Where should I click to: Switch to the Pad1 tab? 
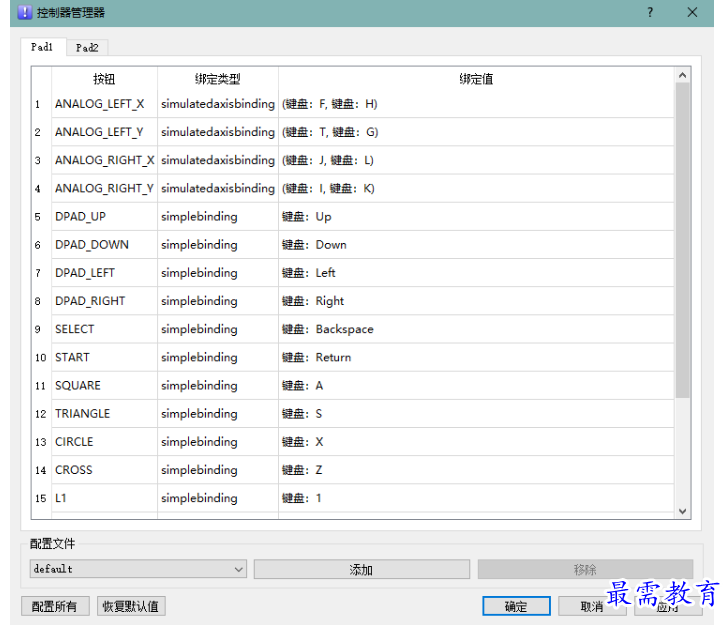click(x=42, y=47)
